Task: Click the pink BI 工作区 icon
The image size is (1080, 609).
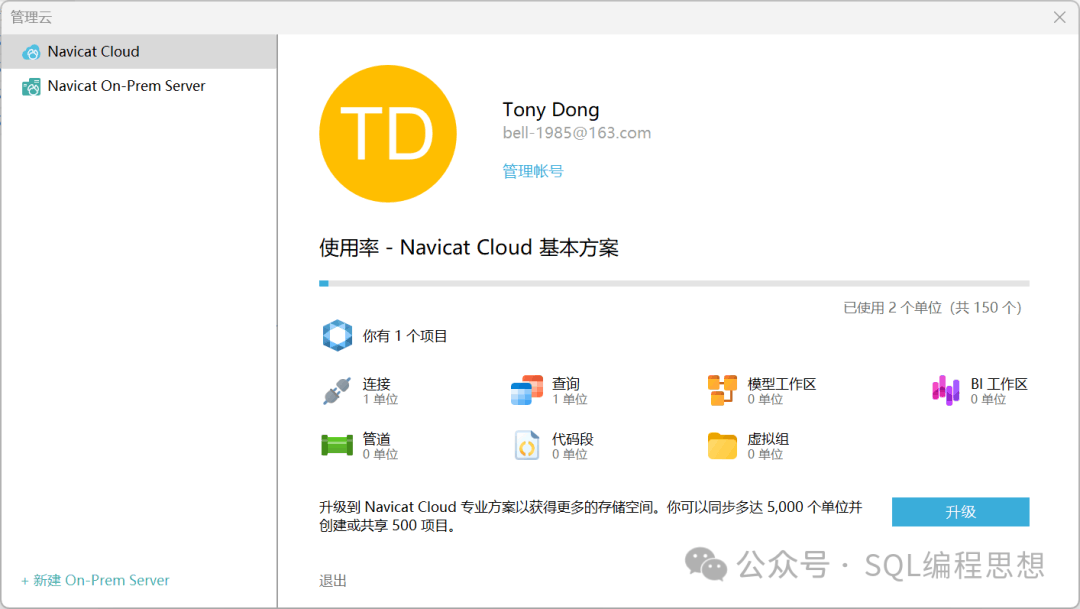Action: tap(946, 391)
